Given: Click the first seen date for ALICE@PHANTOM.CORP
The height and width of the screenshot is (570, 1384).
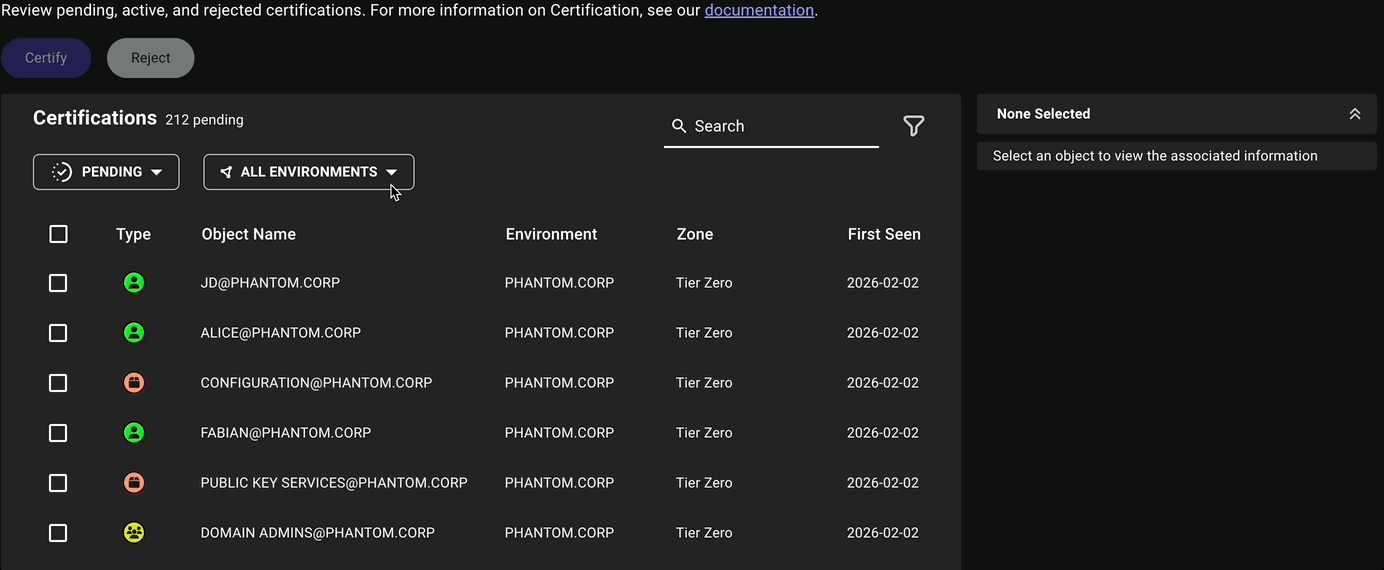Looking at the screenshot, I should [x=883, y=333].
